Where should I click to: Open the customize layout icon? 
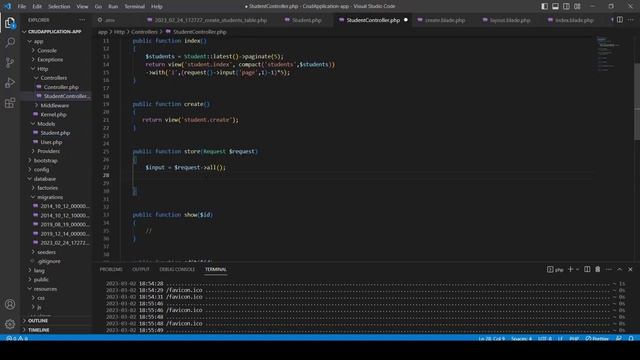click(577, 6)
